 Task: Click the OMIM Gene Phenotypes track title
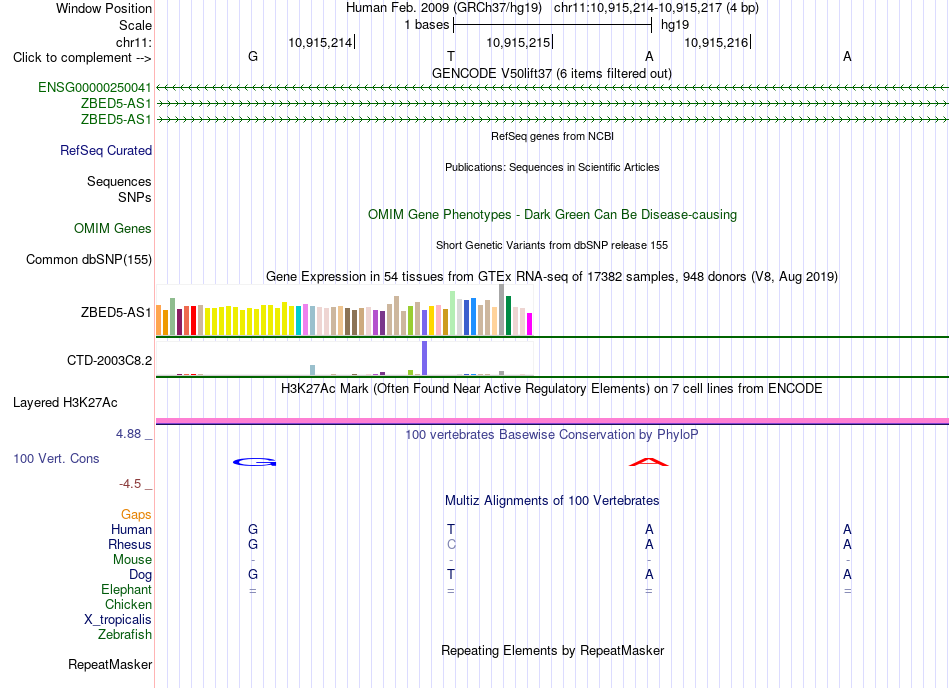[x=553, y=214]
